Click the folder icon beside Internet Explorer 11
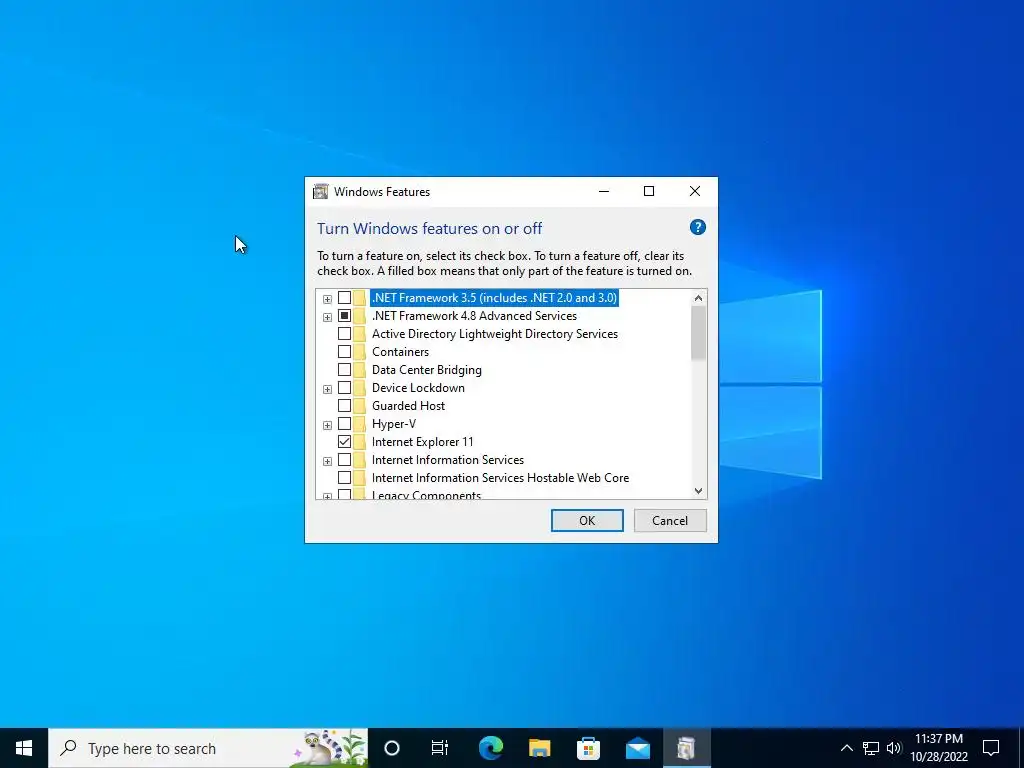Image resolution: width=1024 pixels, height=768 pixels. click(359, 442)
